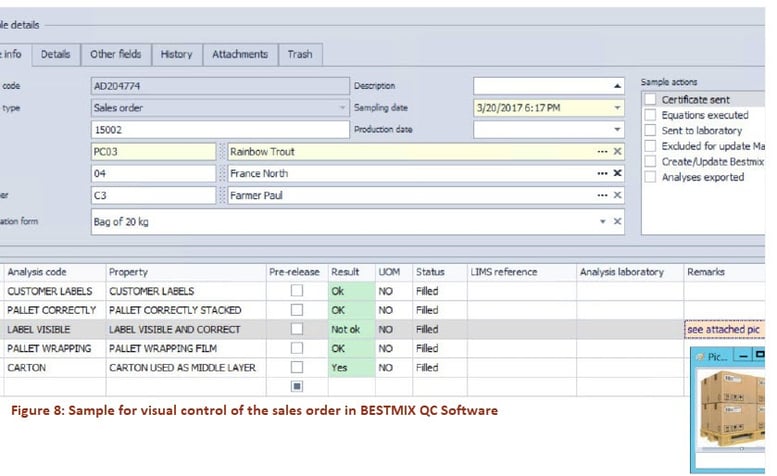Check Pre-release for LABEL VISIBLE row

pos(296,329)
